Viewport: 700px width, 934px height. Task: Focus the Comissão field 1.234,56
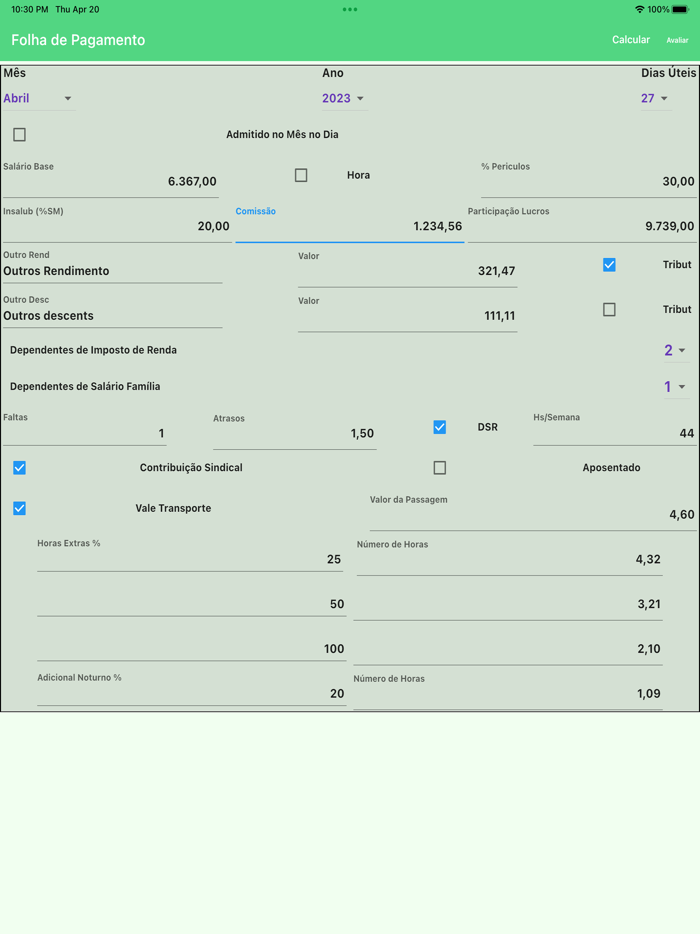coord(350,225)
